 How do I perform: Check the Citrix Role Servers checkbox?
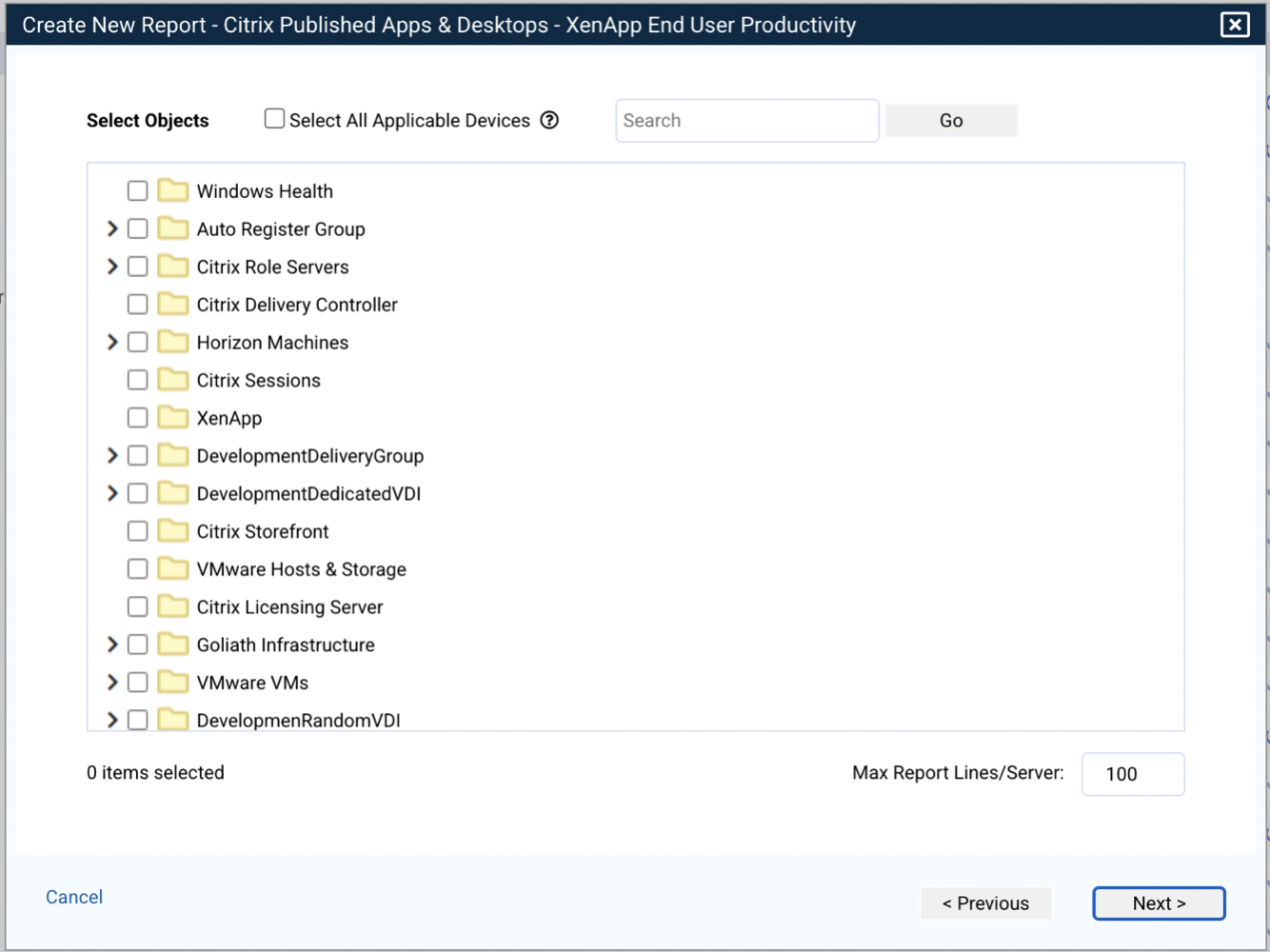tap(138, 267)
